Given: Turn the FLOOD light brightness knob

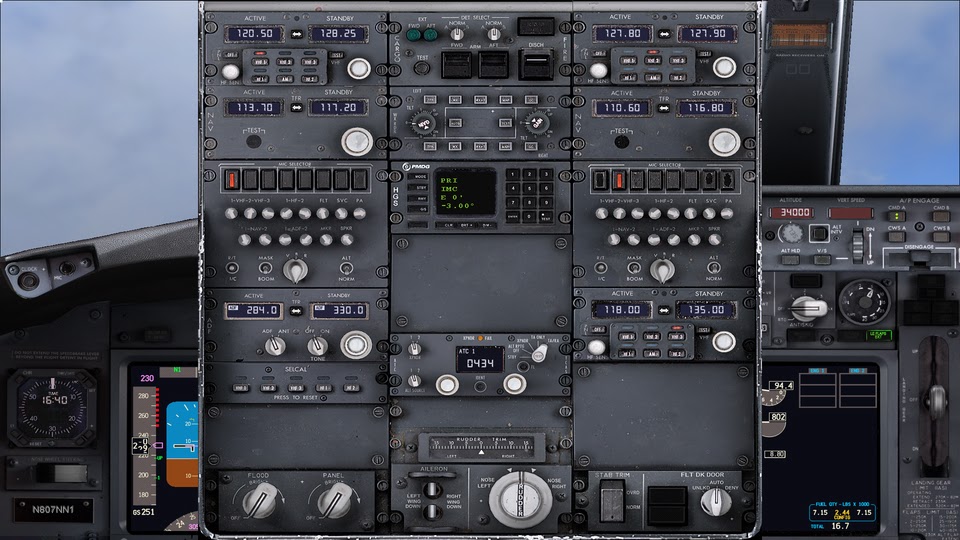Looking at the screenshot, I should tap(260, 501).
